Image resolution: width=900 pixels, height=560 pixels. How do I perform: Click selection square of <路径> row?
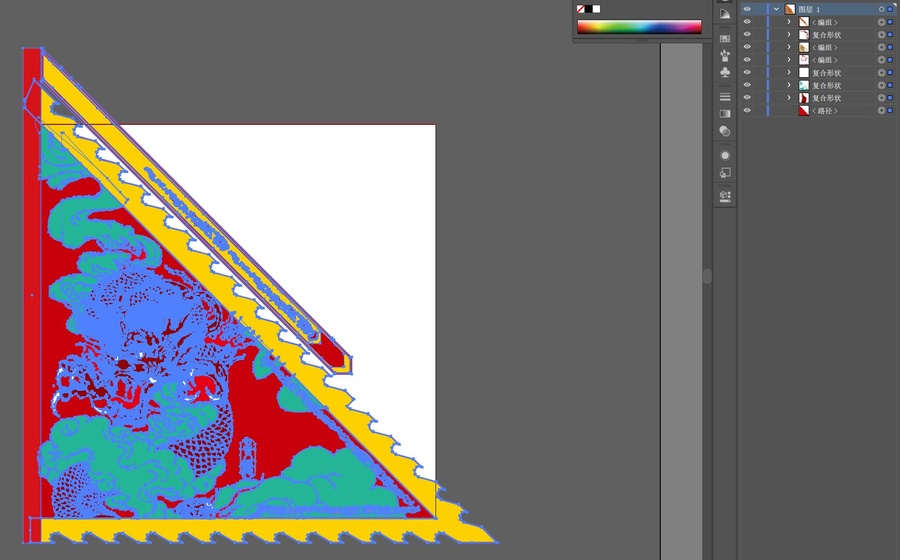click(x=890, y=110)
